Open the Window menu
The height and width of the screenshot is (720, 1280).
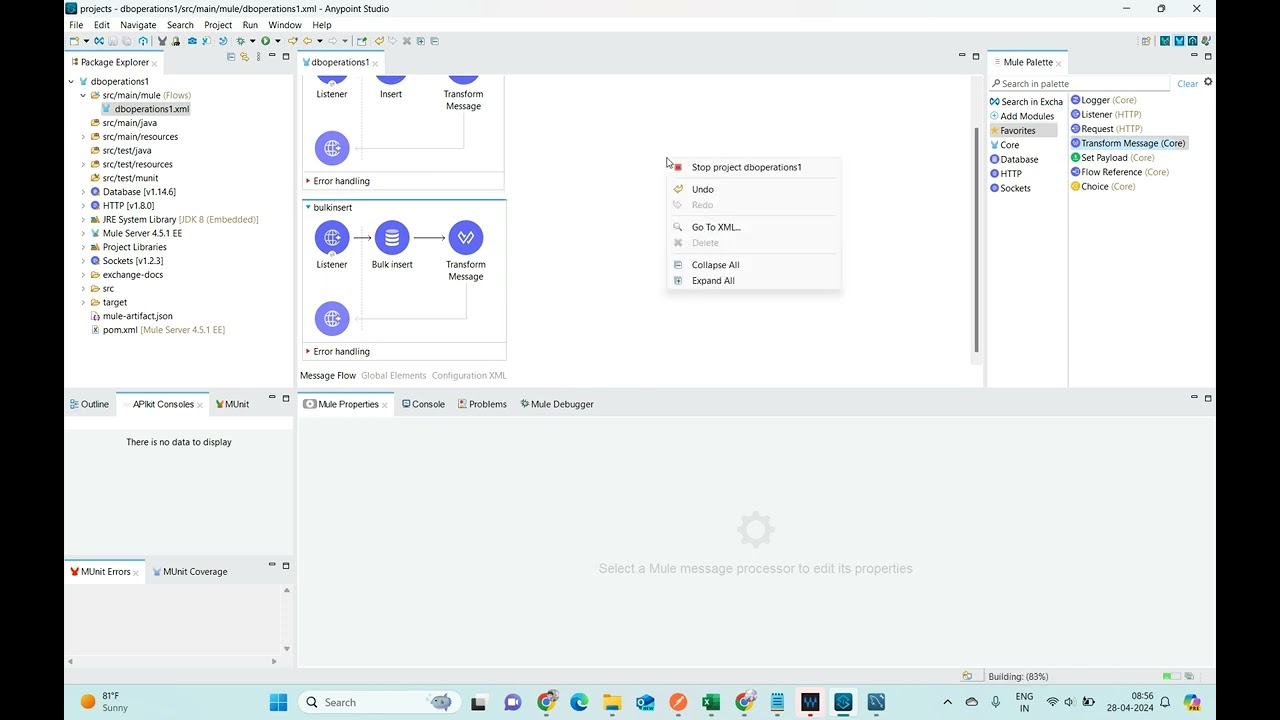coord(285,25)
